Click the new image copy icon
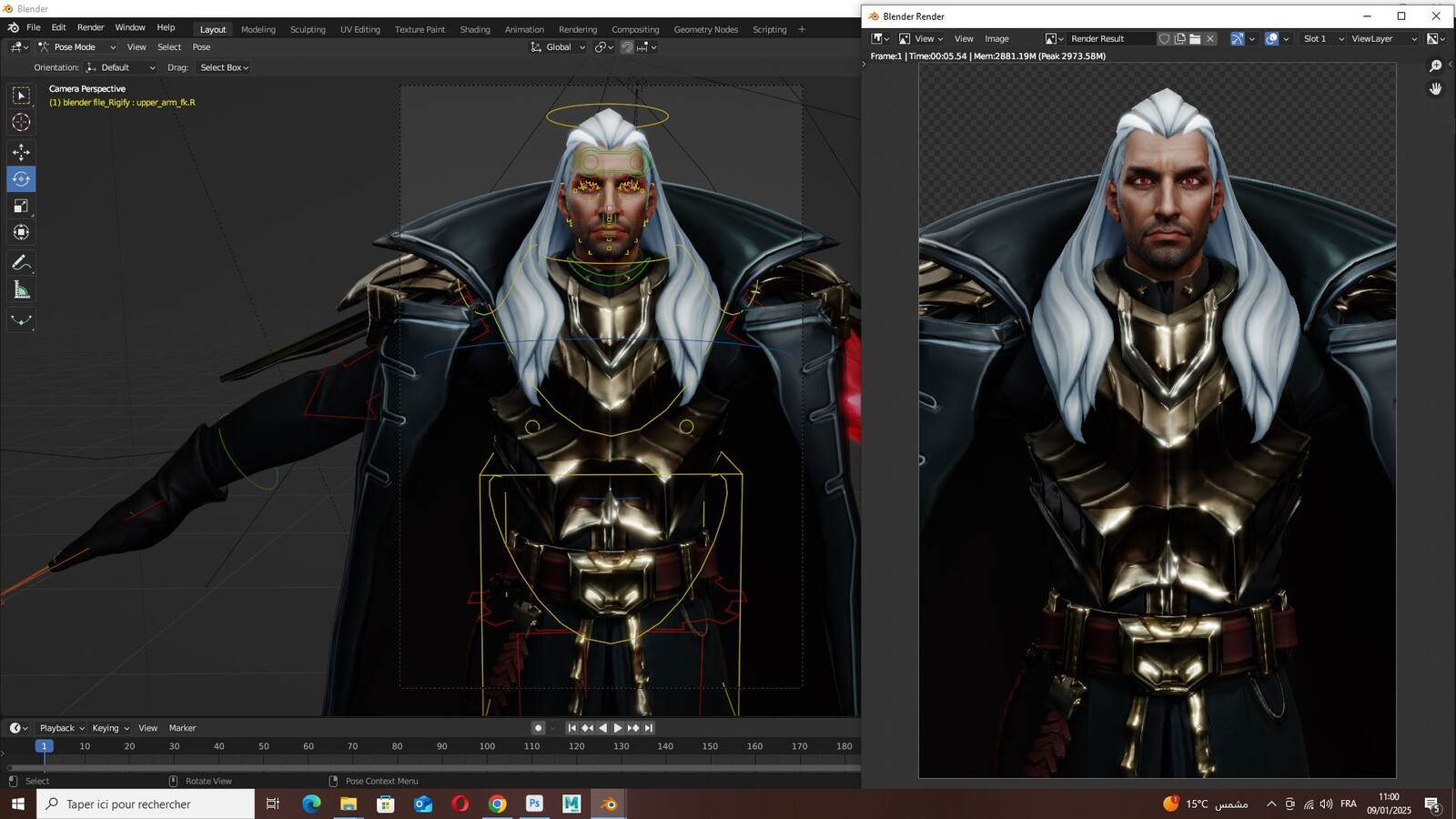 [x=1179, y=38]
